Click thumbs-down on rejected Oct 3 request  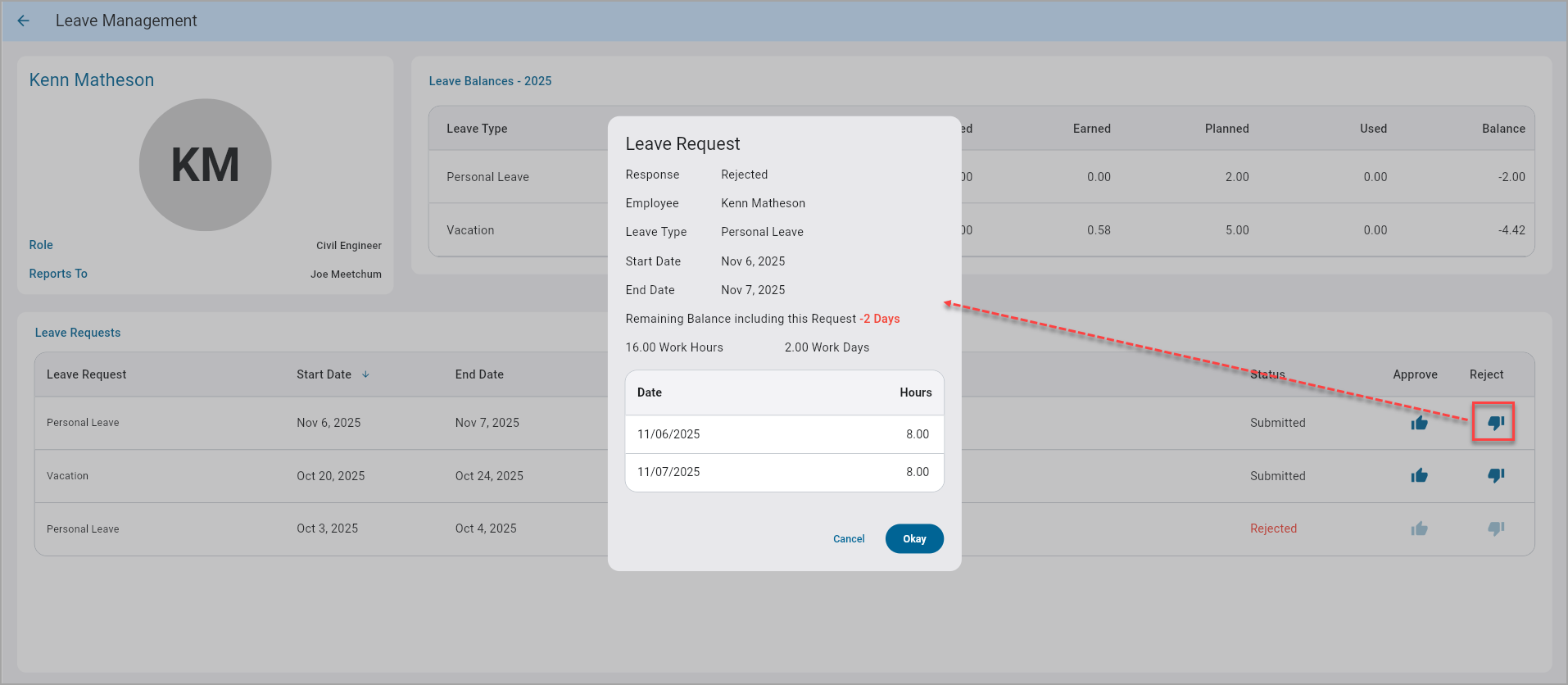click(x=1495, y=529)
